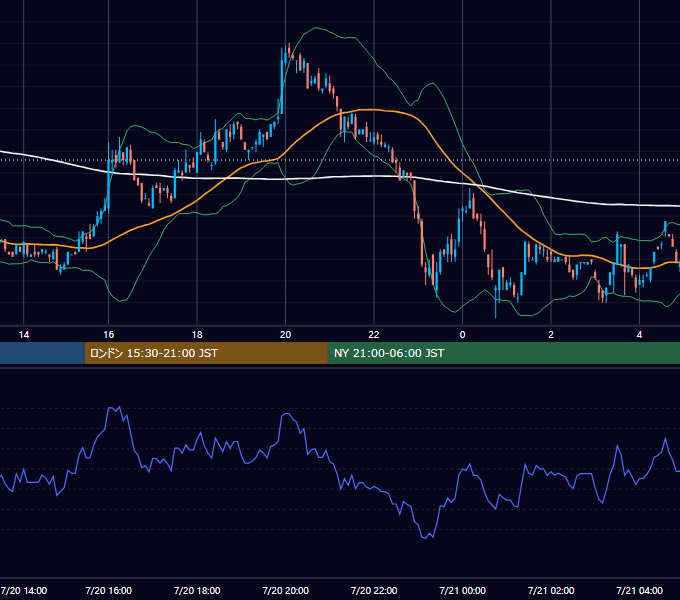Click the NY 21:00-06:00 JST session bar
Viewport: 680px width, 600px height.
click(x=503, y=353)
